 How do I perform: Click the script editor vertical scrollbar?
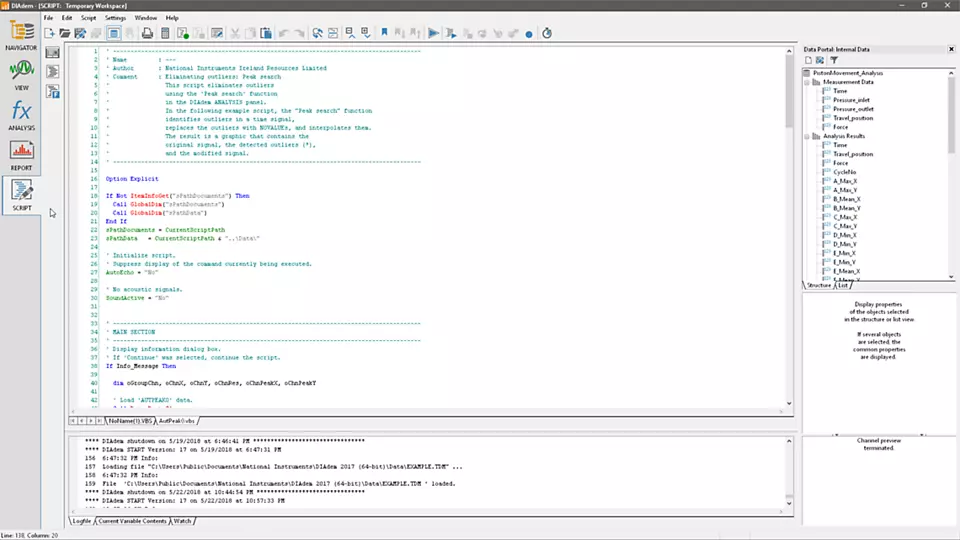click(x=789, y=227)
